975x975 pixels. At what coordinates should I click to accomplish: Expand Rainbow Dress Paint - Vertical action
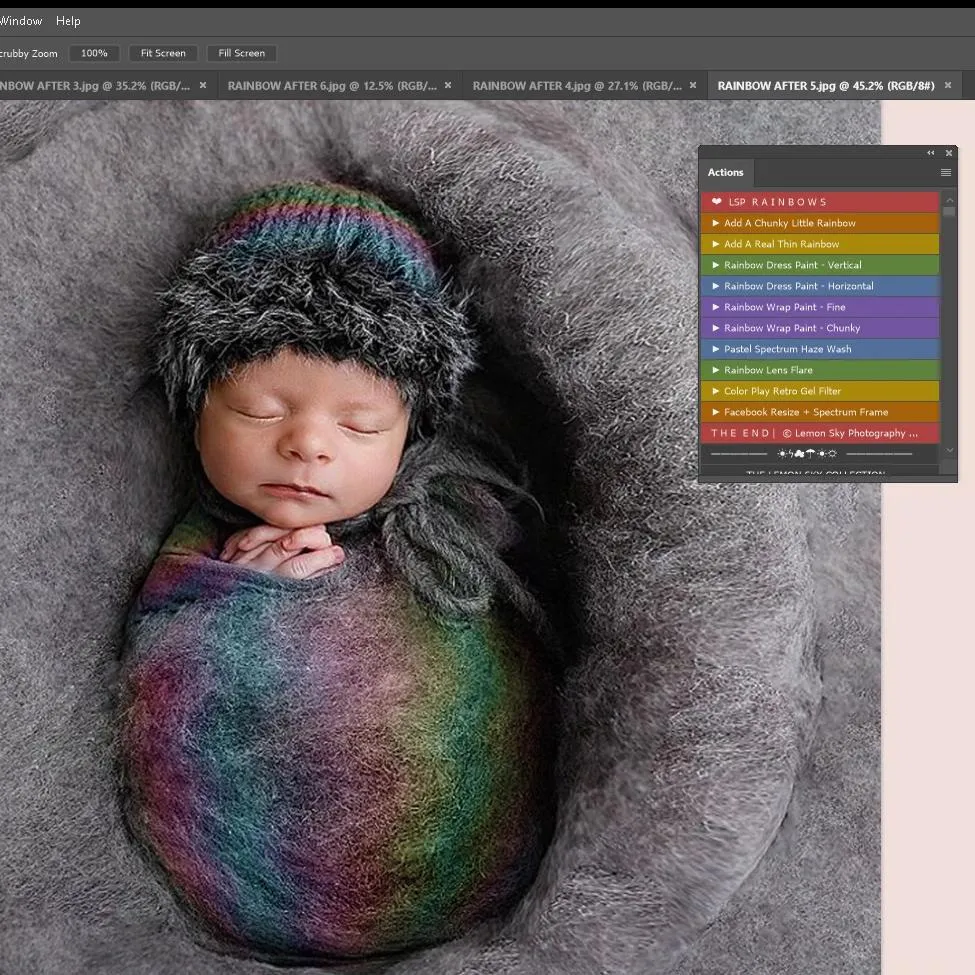click(x=716, y=265)
